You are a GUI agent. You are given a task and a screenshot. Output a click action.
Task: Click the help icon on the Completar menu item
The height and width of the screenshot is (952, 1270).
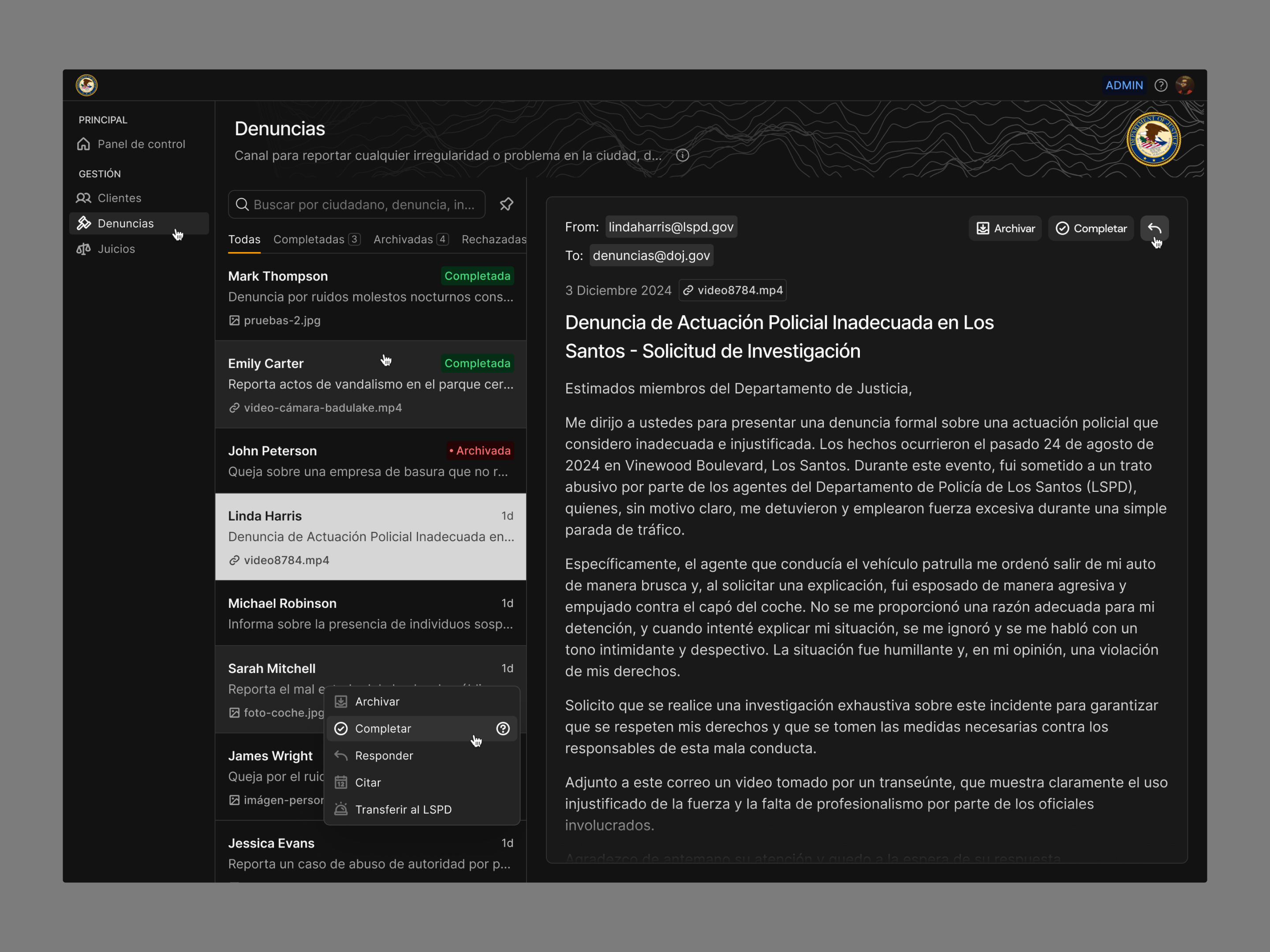(x=503, y=729)
